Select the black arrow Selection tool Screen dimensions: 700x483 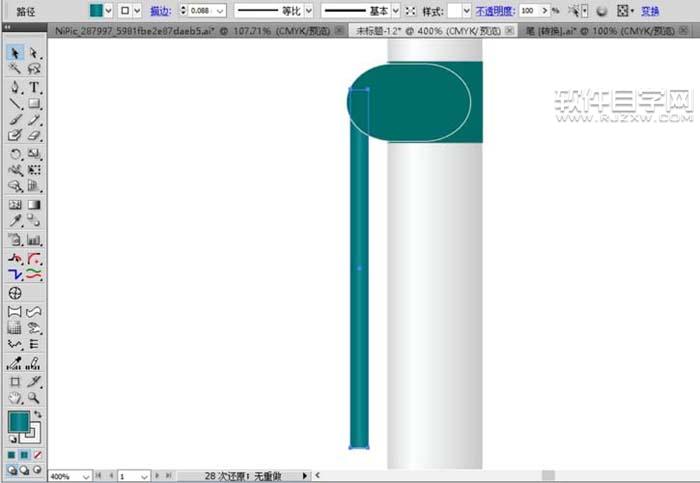15,53
